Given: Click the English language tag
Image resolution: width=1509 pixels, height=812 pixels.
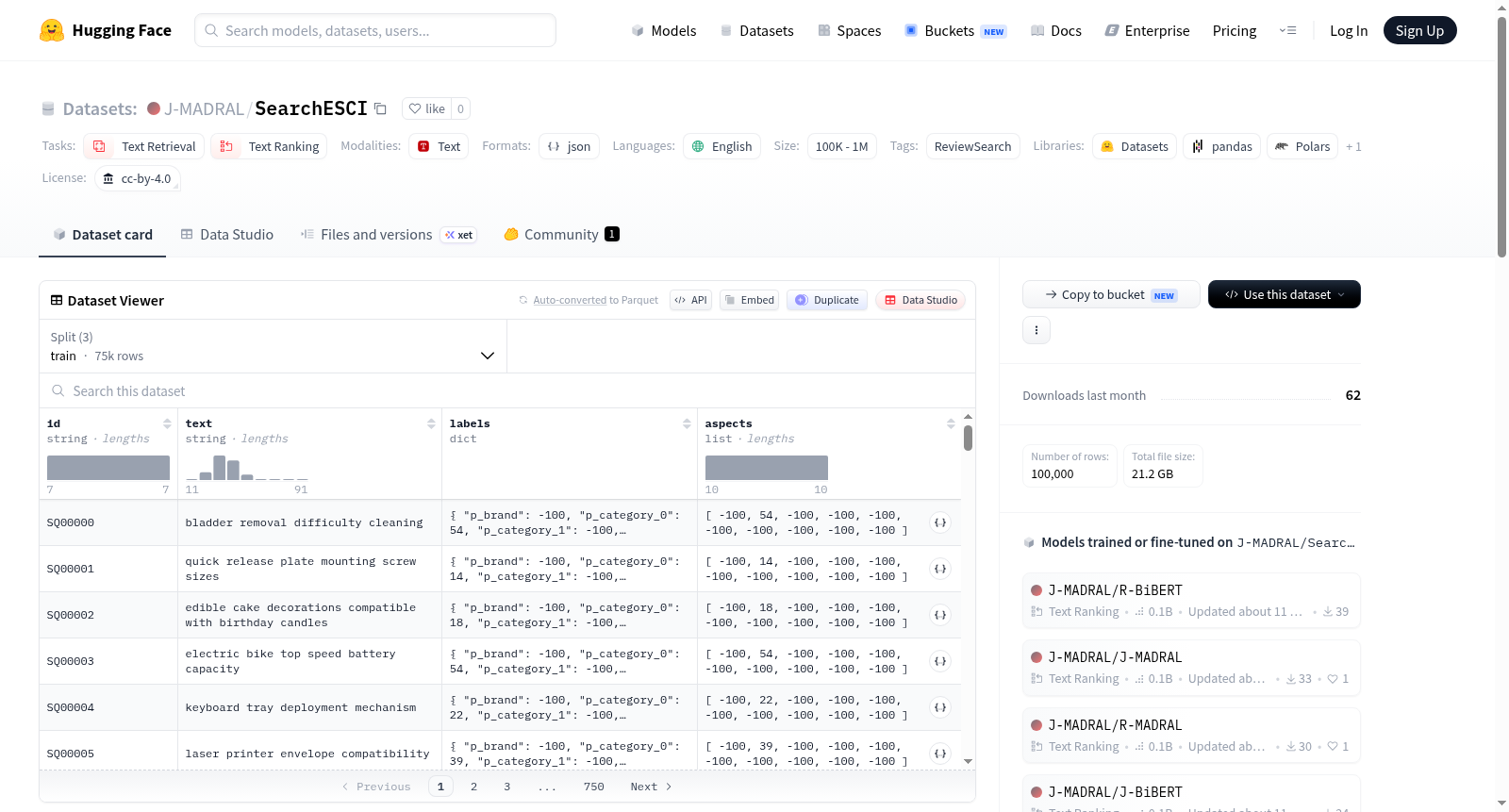Looking at the screenshot, I should pos(721,146).
